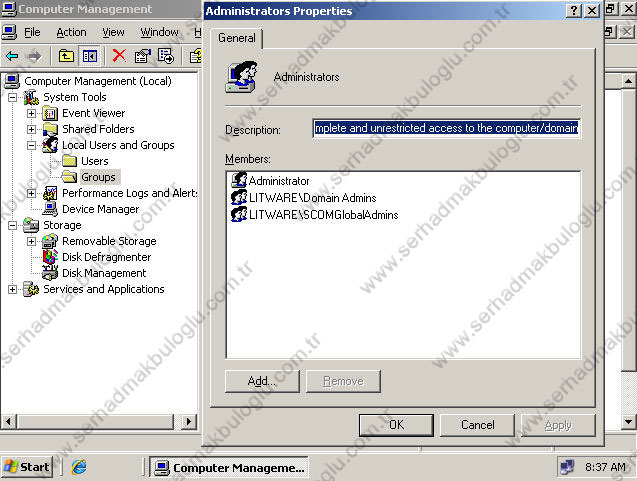Select the General tab
This screenshot has width=637, height=481.
coord(237,38)
